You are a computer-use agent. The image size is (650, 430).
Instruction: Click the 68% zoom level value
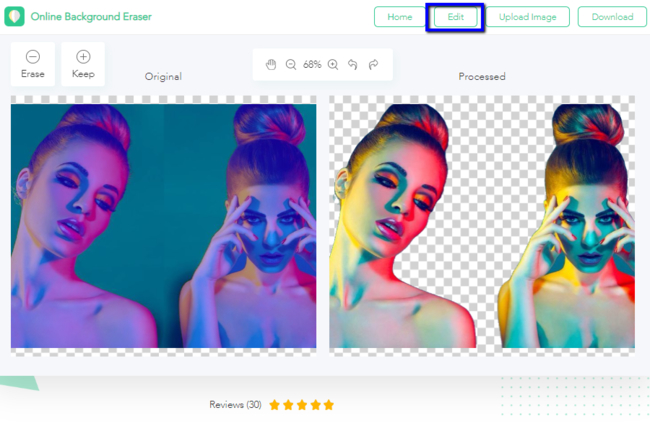pos(312,65)
